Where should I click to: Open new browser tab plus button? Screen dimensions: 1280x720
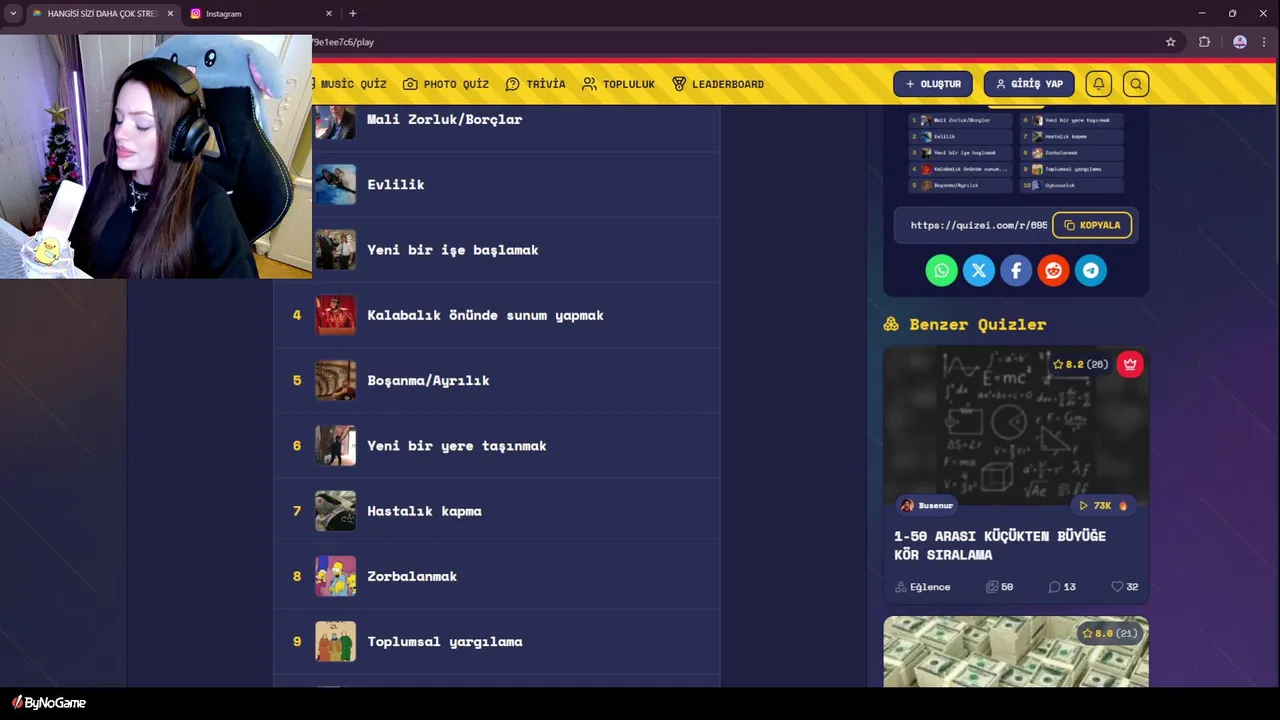pos(352,13)
